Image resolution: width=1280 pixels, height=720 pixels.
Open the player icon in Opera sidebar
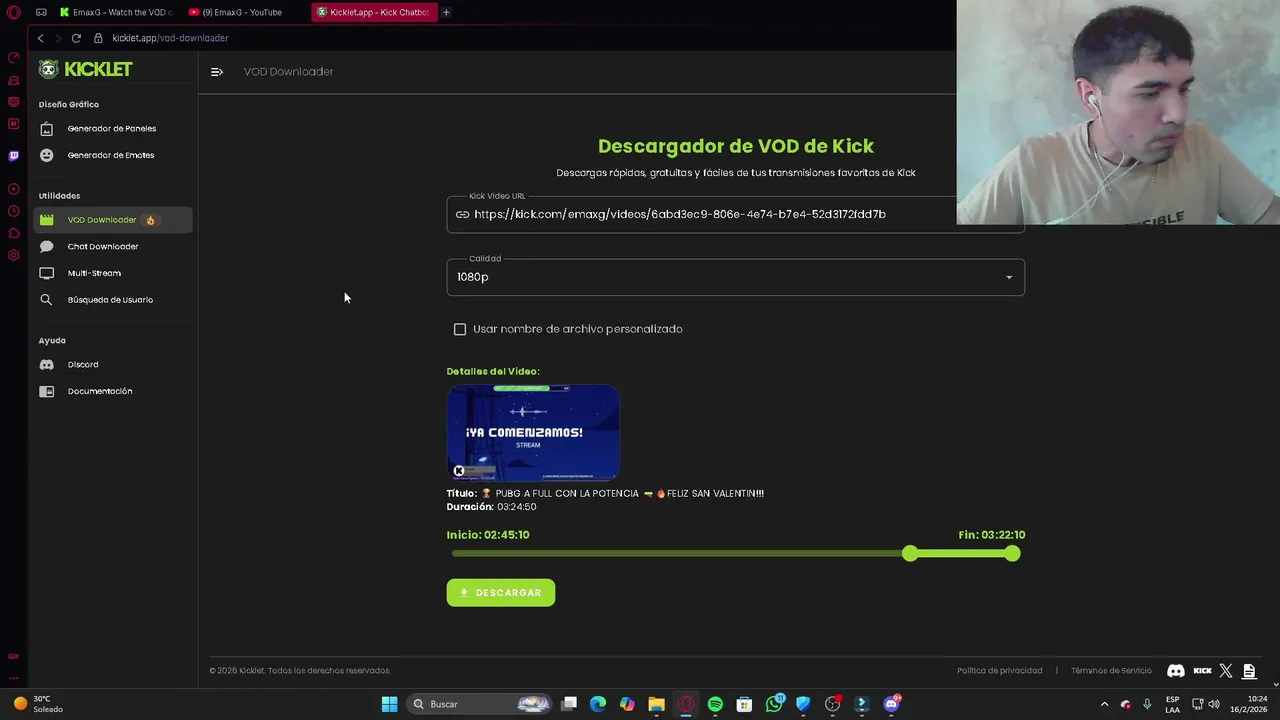click(14, 189)
